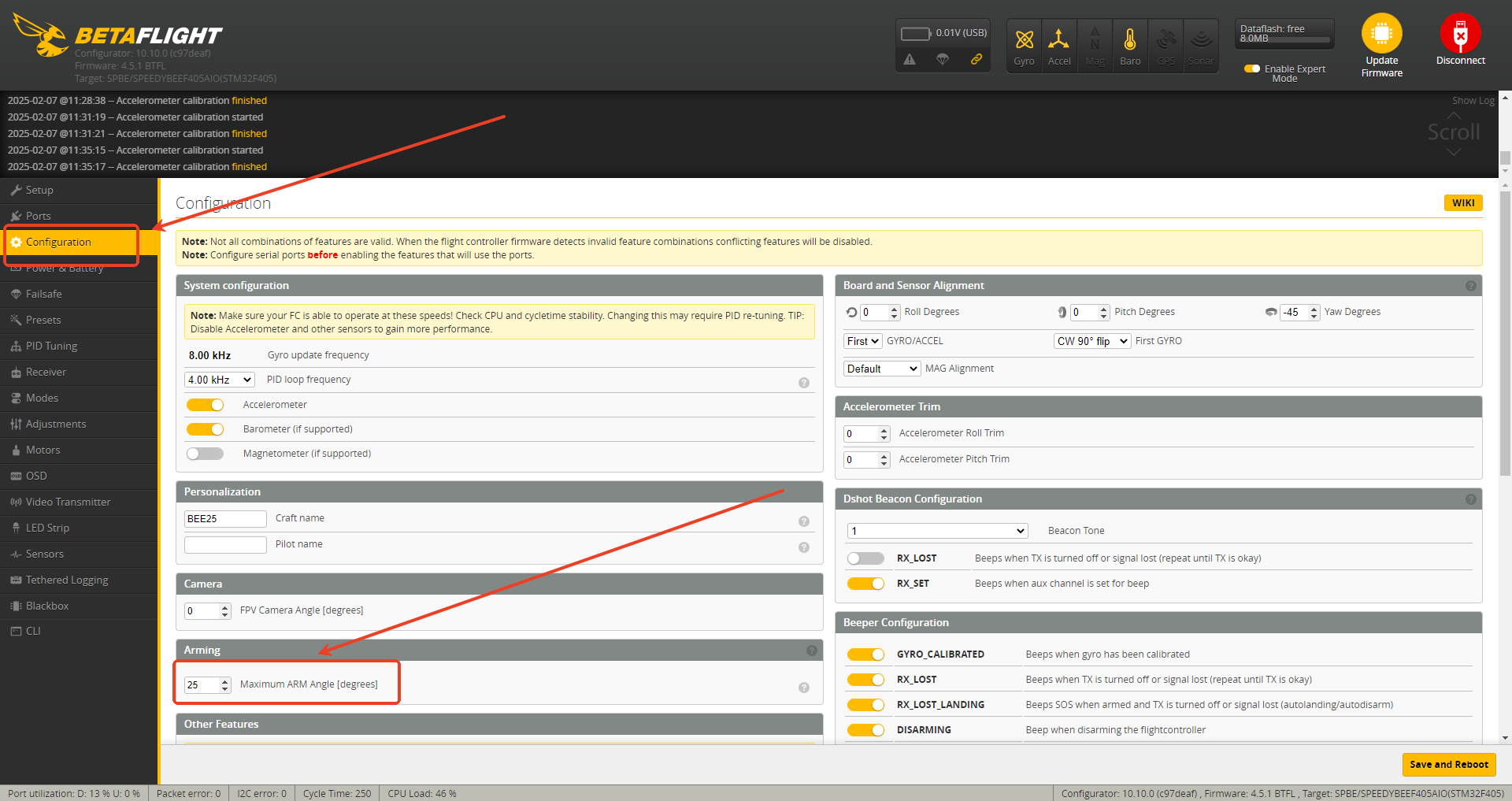Open the GYRO/ACCEL First dropdown
This screenshot has height=801, width=1512.
(x=862, y=341)
